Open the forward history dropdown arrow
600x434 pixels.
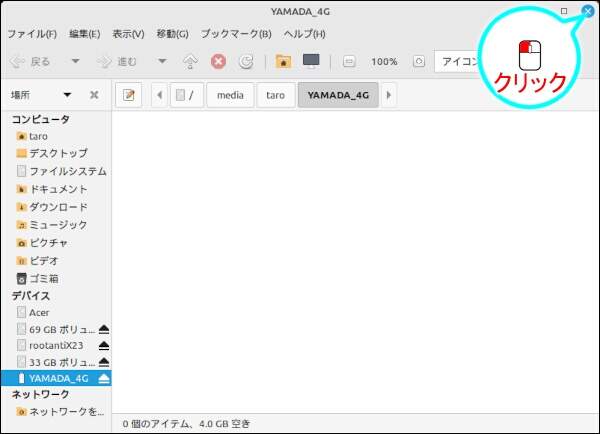pyautogui.click(x=162, y=61)
